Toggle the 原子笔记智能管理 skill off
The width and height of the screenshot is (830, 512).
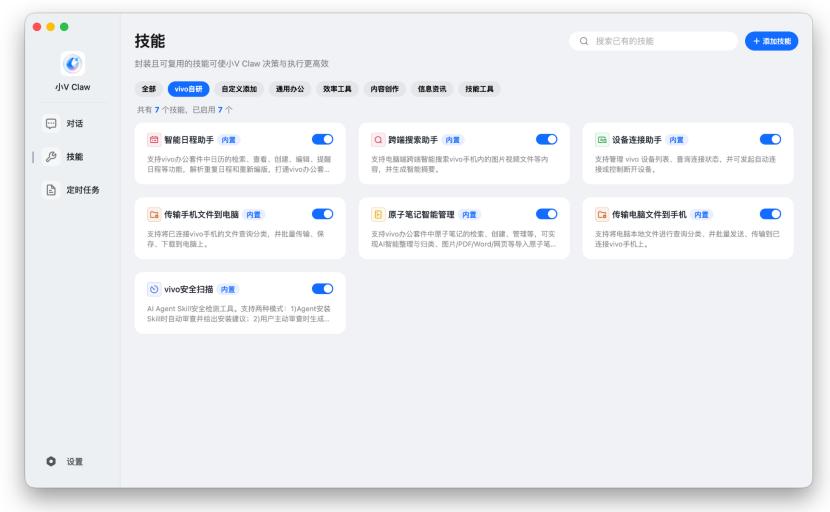click(546, 214)
